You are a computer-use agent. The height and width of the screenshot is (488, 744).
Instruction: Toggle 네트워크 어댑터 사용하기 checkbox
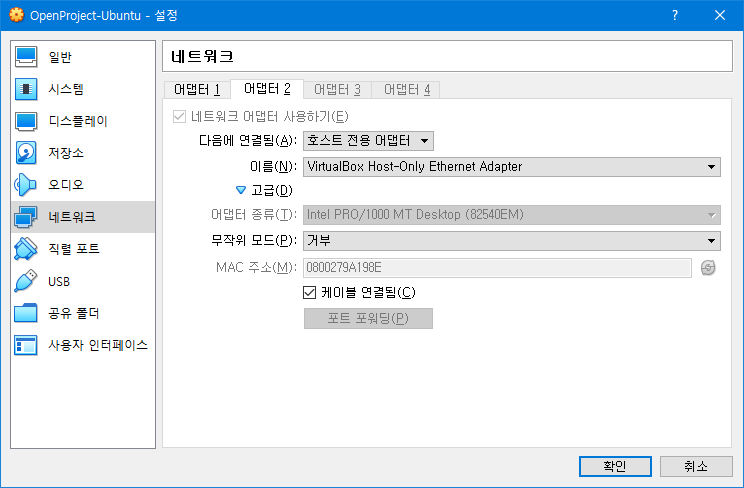tap(180, 116)
